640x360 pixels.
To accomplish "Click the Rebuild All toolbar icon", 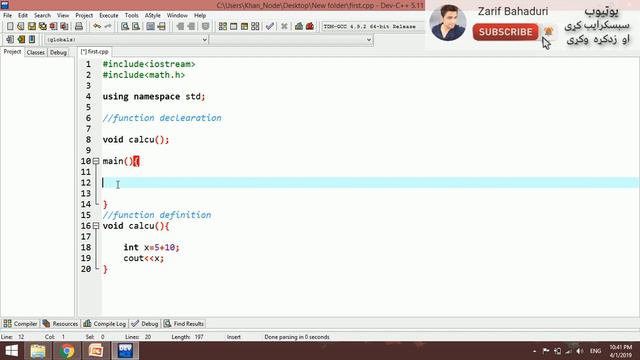I will tap(255, 27).
